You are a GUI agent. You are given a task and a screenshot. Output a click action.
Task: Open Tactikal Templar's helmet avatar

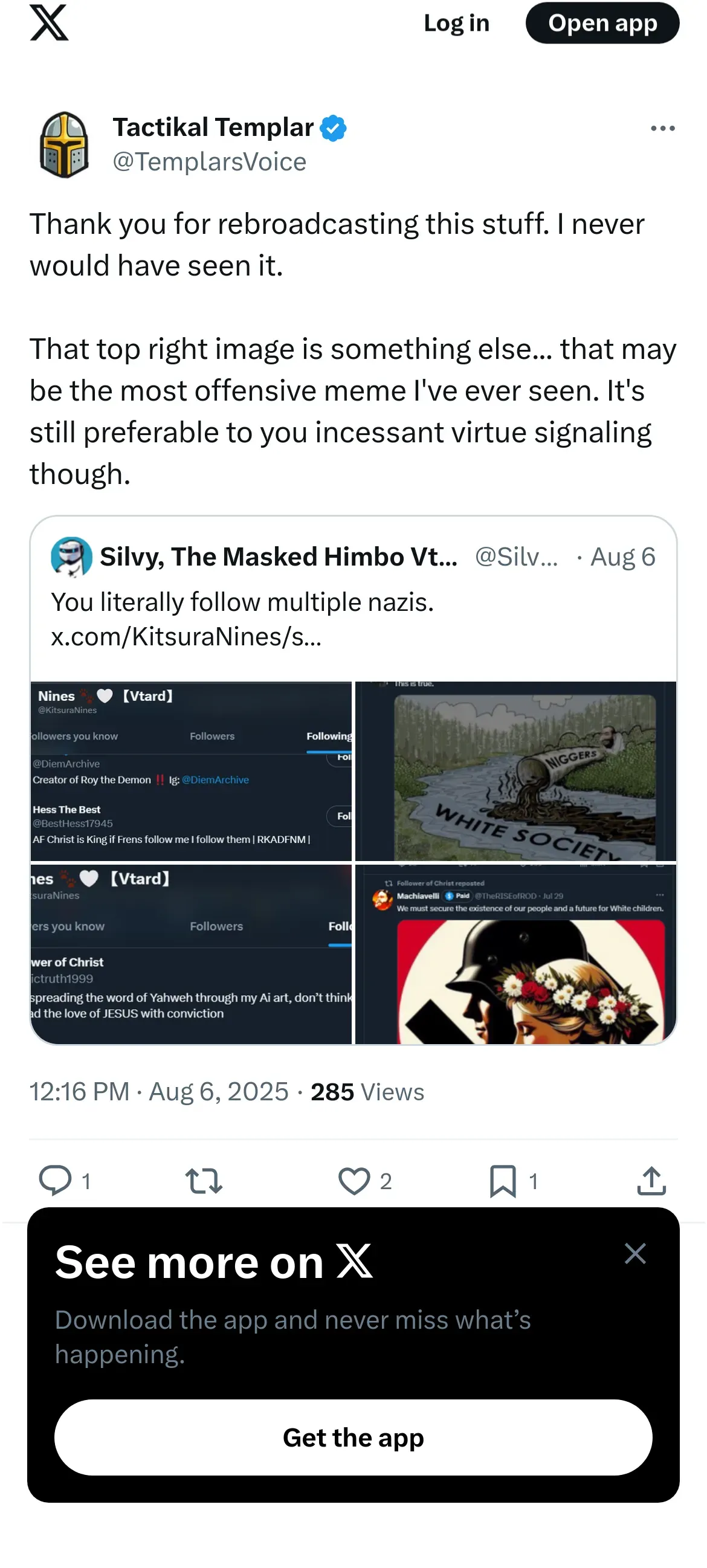(x=64, y=145)
